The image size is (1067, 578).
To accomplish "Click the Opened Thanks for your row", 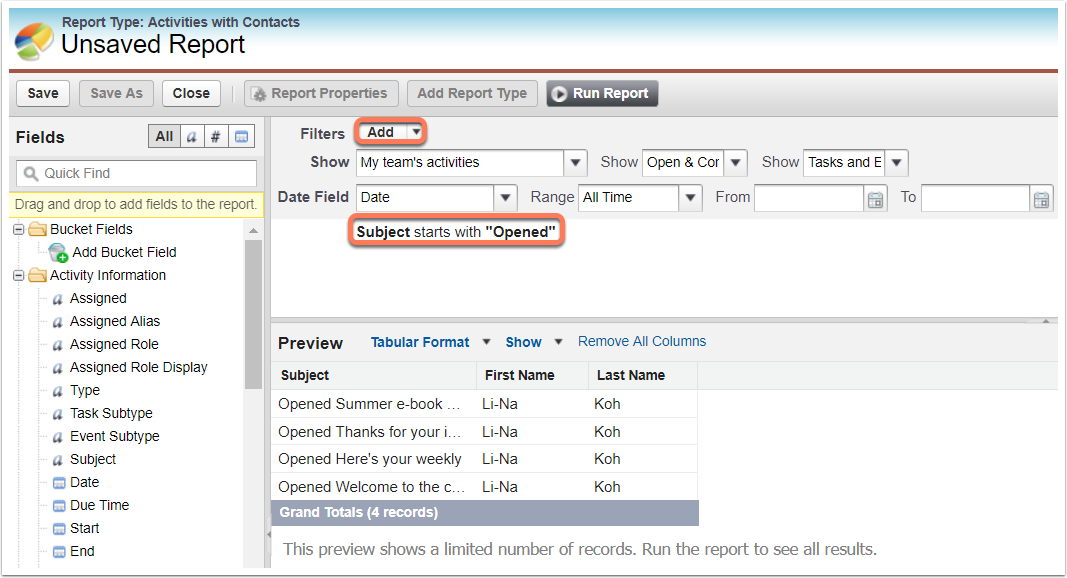I will [x=485, y=432].
